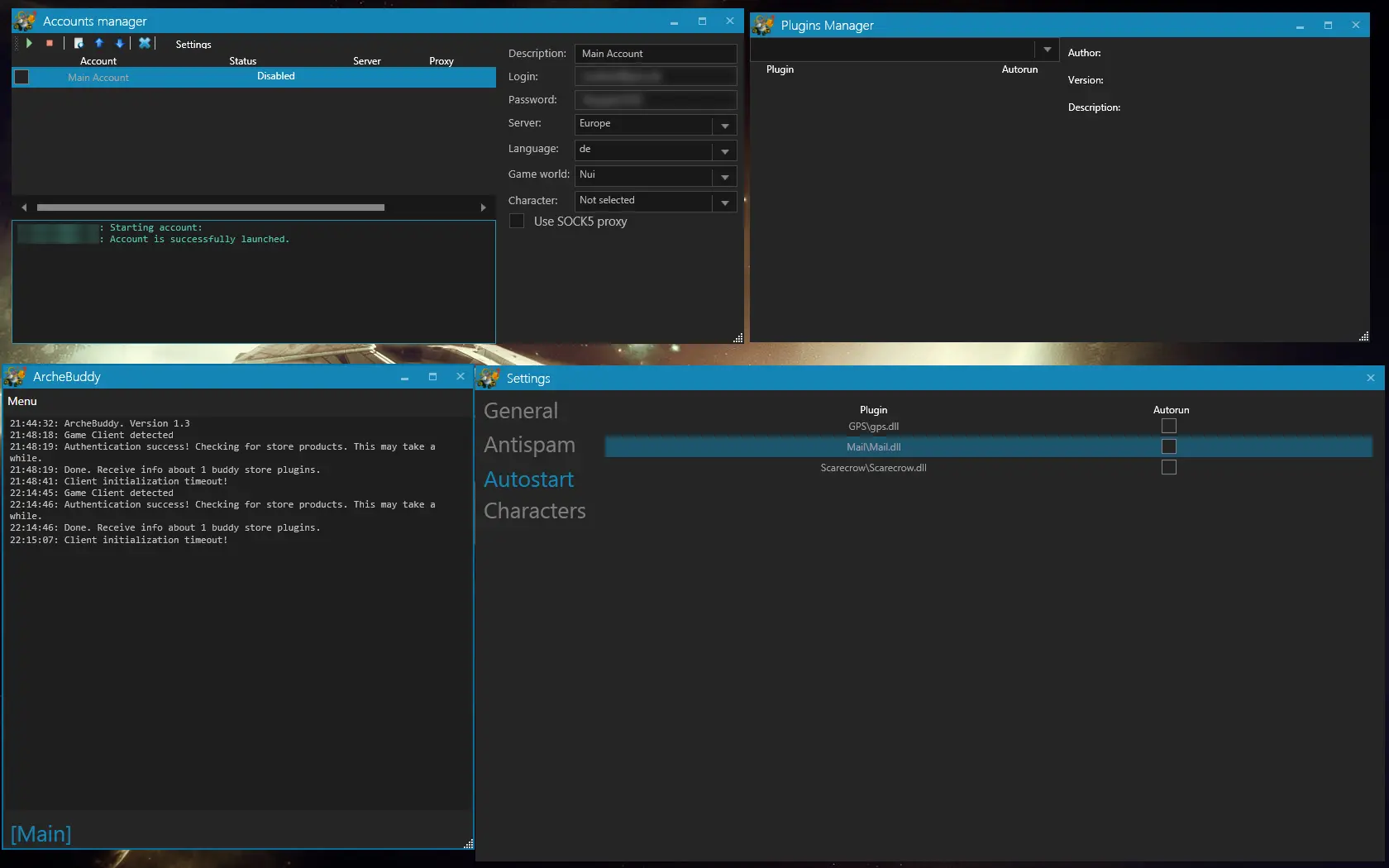This screenshot has width=1389, height=868.
Task: Click 'ArcheBuddy. Version 1.3' log line
Action: coord(100,423)
